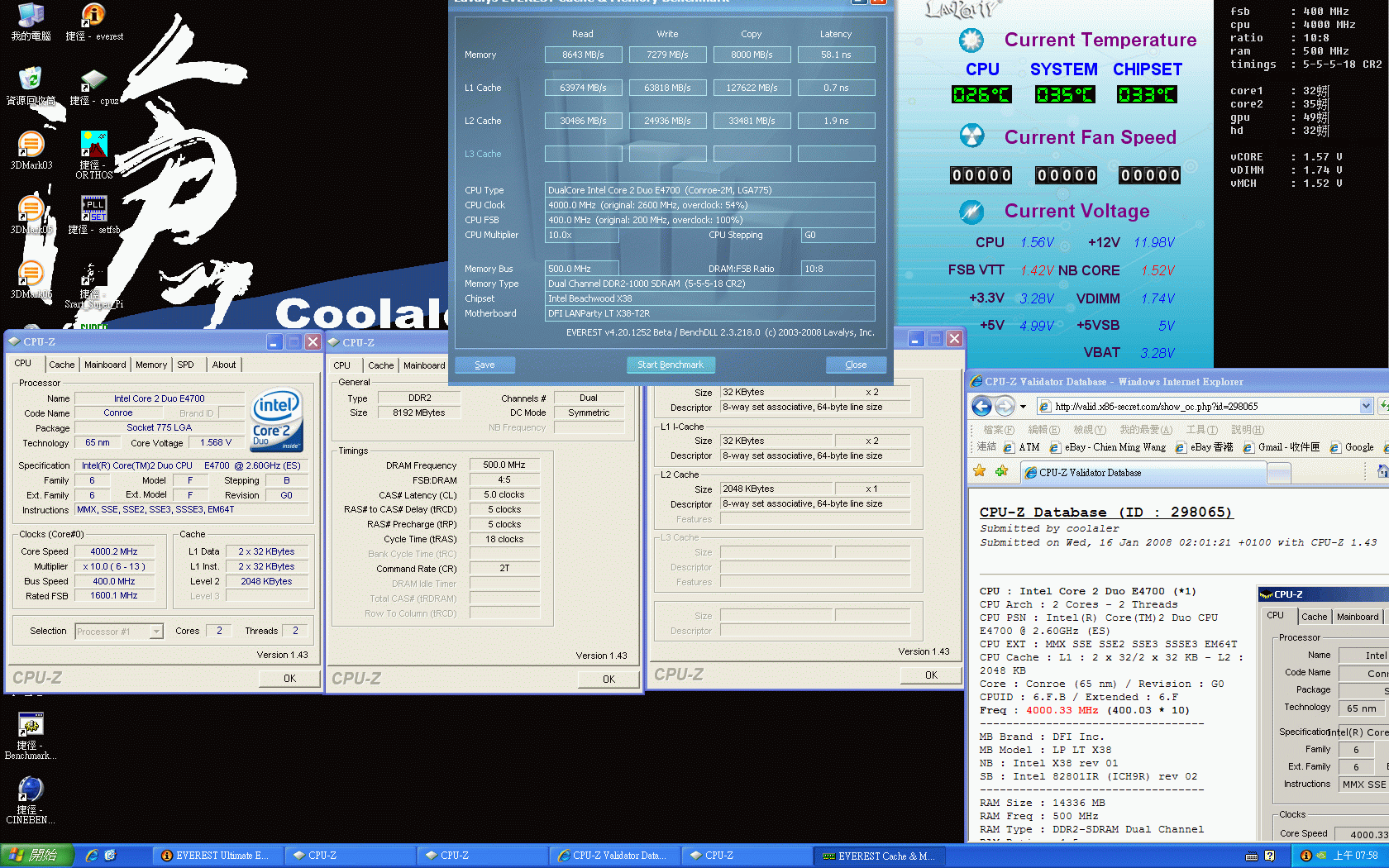Launch the 3DMark05 desktop shortcut
The width and height of the screenshot is (1389, 868).
click(x=31, y=215)
